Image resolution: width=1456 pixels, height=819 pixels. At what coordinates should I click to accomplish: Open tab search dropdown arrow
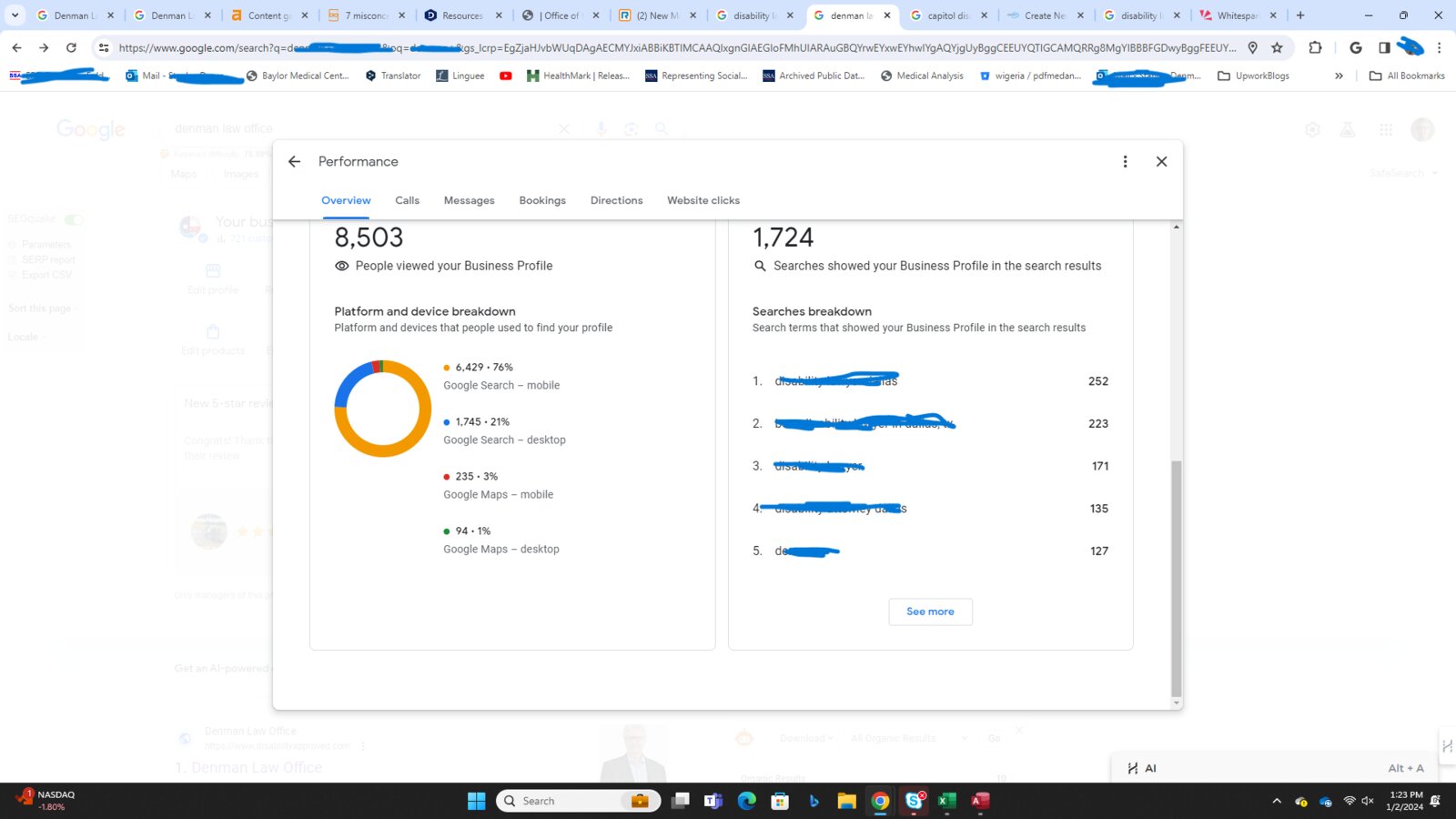click(x=15, y=15)
